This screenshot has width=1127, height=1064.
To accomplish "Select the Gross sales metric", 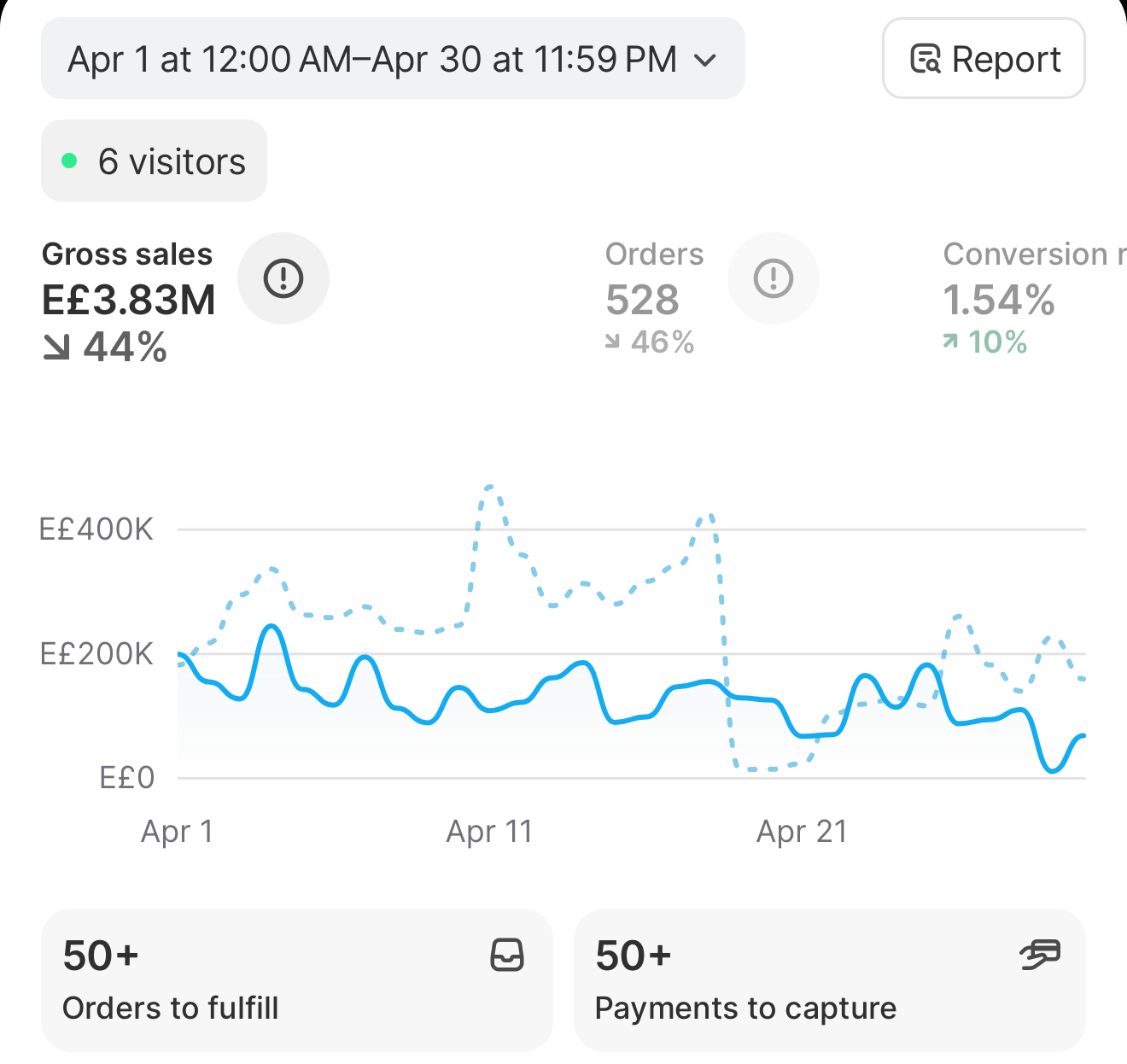I will click(129, 301).
